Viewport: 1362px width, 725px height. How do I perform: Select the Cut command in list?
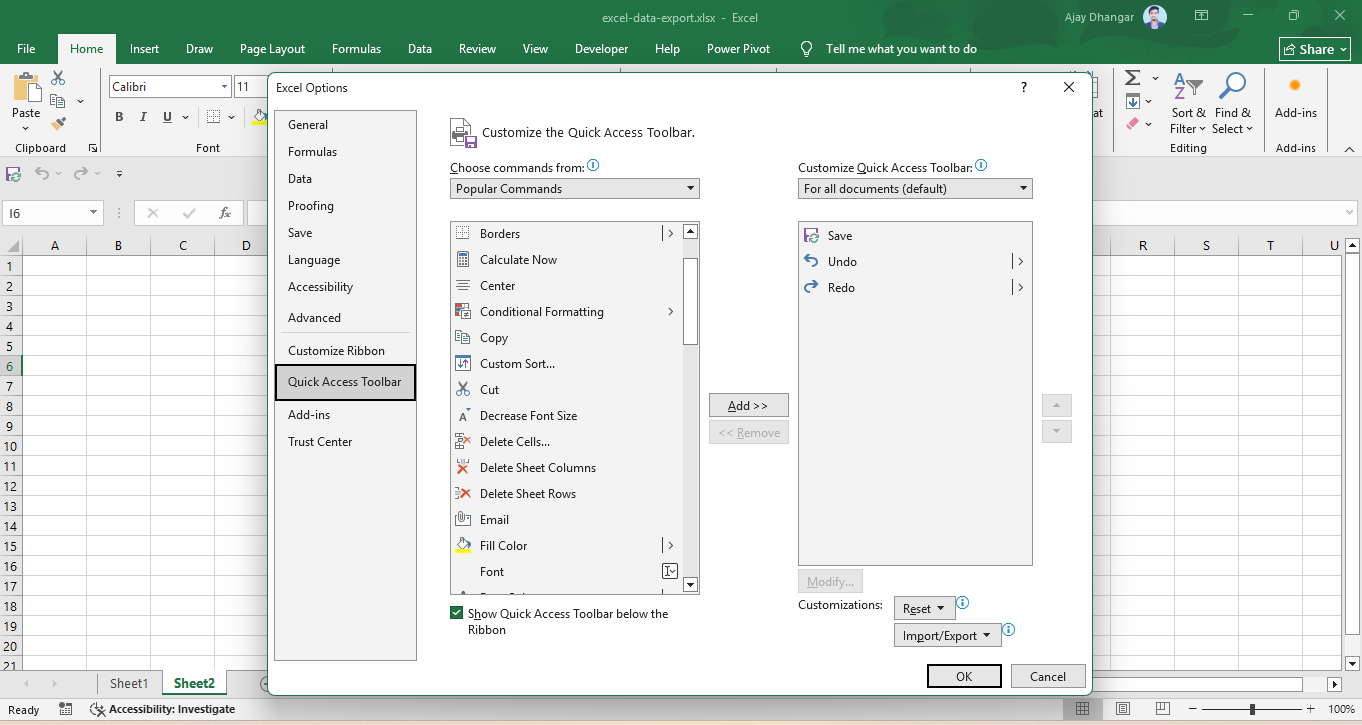tap(567, 389)
